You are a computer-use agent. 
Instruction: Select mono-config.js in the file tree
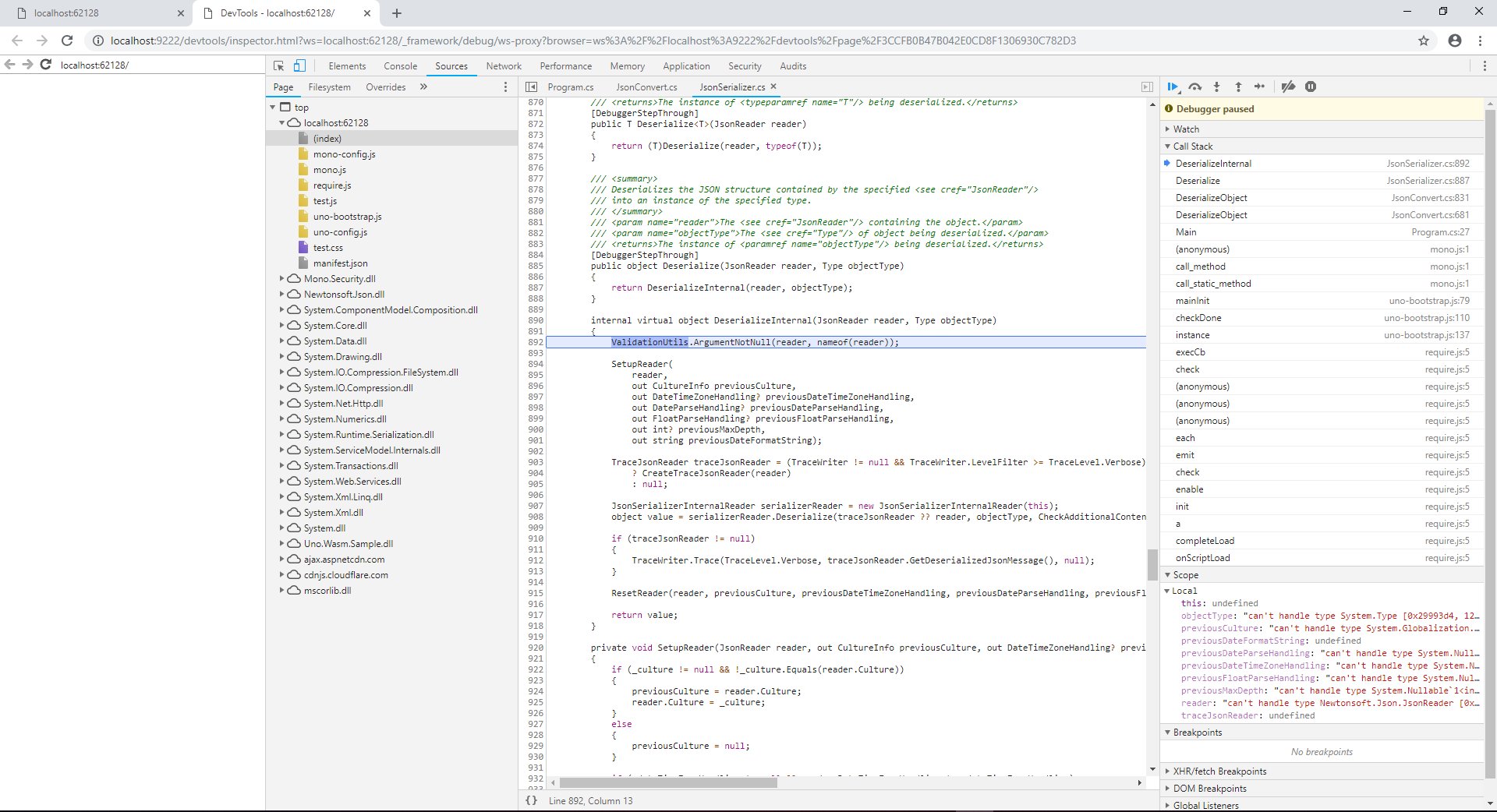point(343,154)
